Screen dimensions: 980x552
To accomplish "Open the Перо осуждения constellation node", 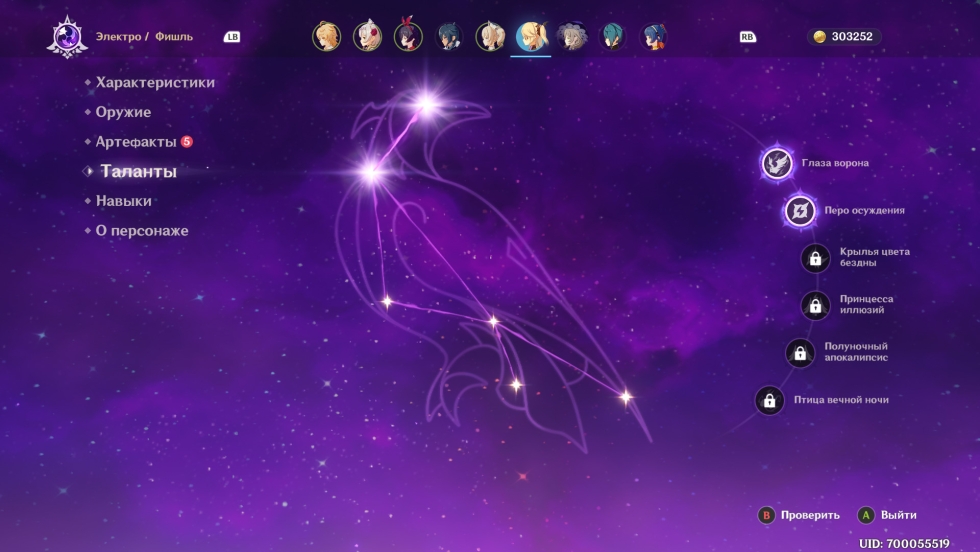I will click(800, 211).
